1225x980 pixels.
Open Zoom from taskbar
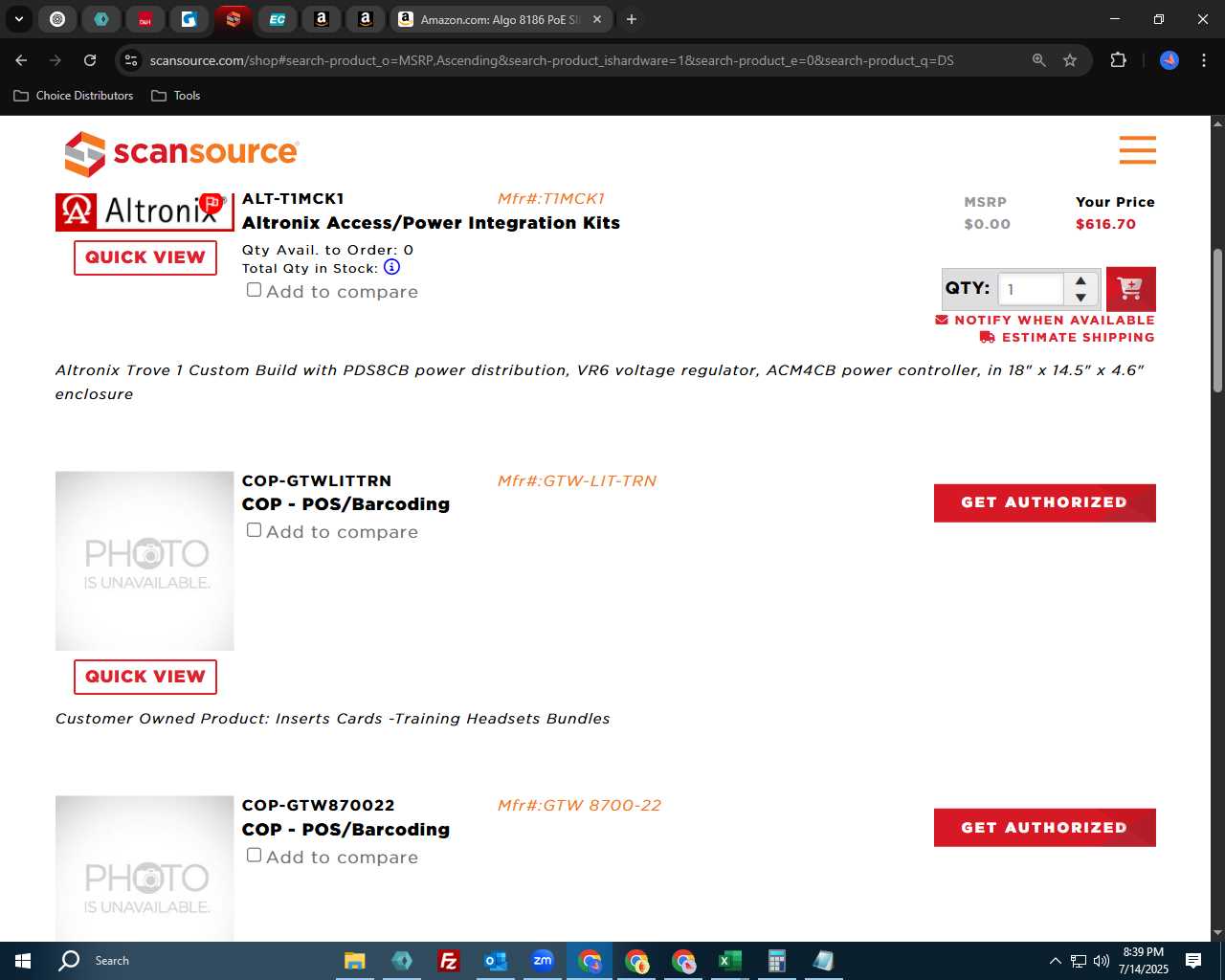(543, 961)
